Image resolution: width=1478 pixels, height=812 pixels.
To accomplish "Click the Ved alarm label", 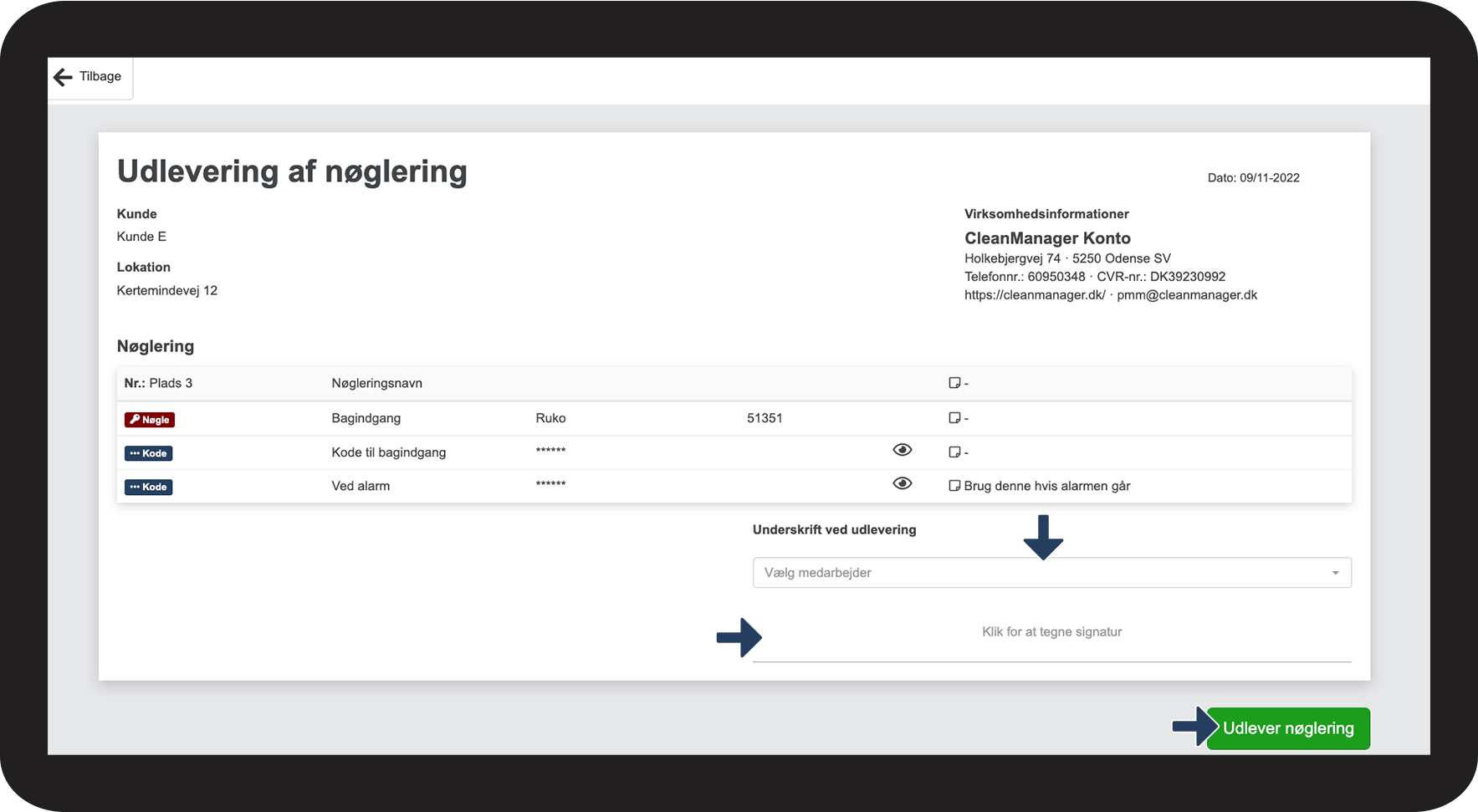I will point(361,486).
